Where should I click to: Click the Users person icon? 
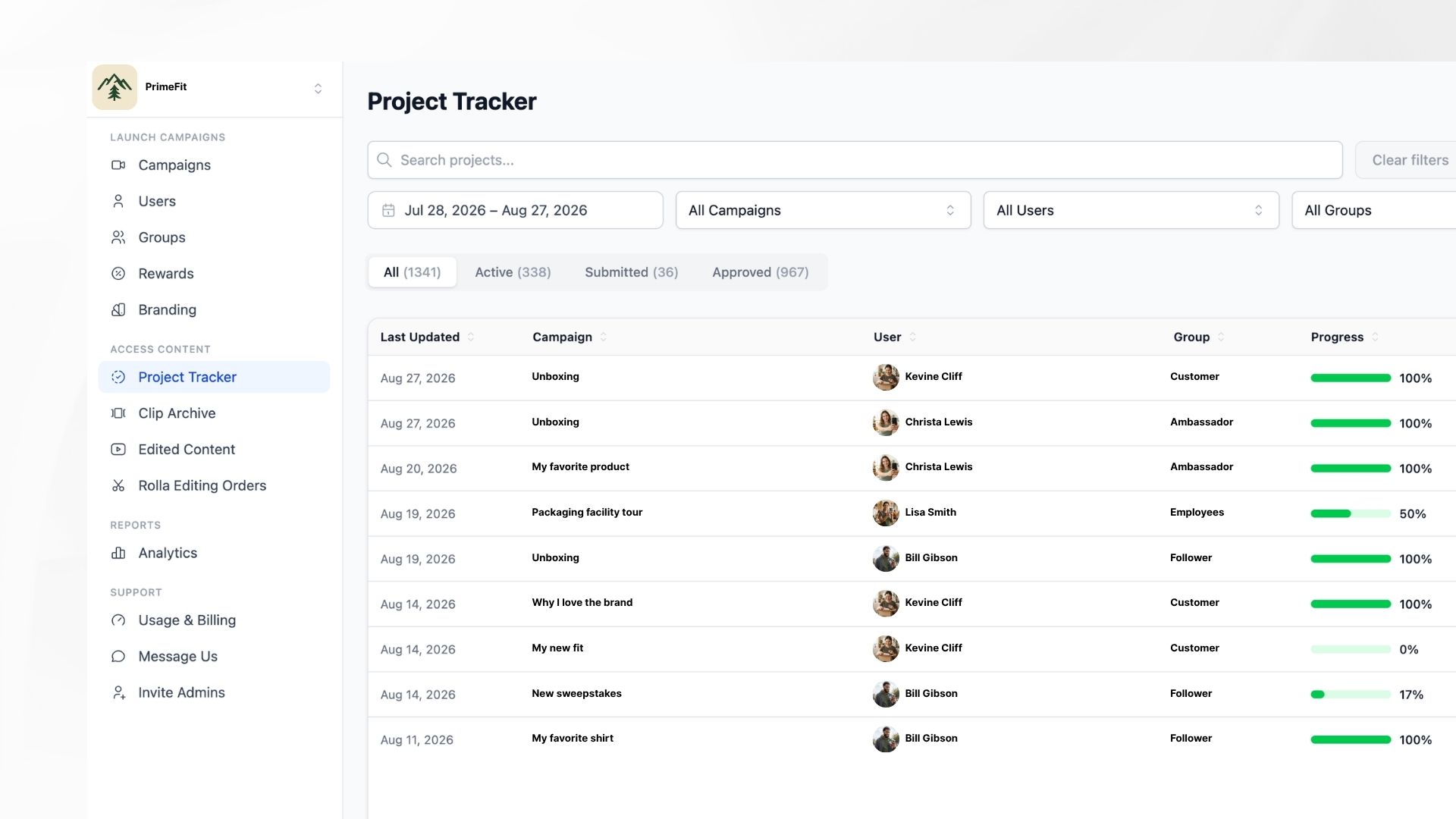118,201
